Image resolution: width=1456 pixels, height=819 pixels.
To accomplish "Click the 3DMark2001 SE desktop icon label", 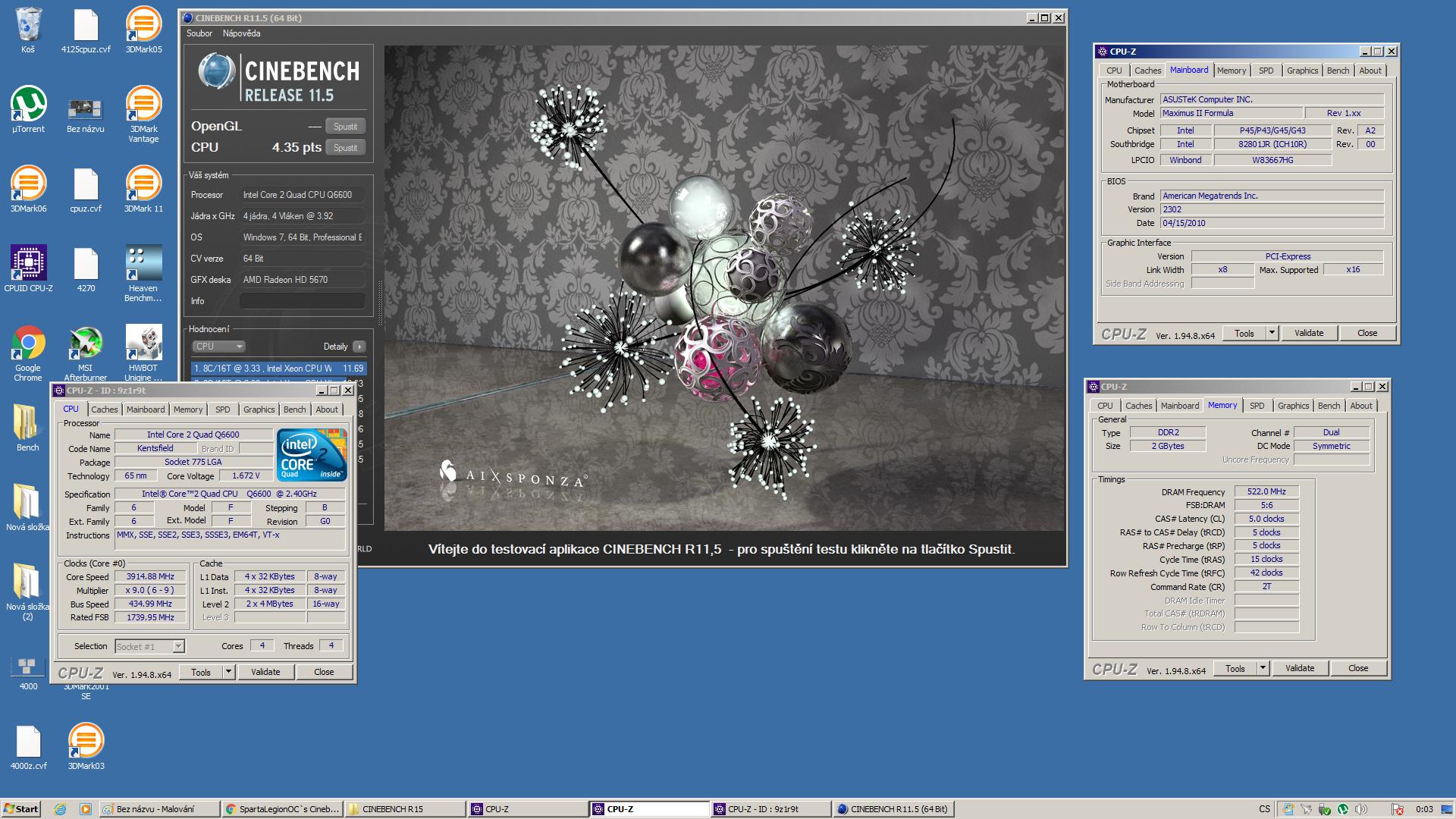I will [86, 692].
